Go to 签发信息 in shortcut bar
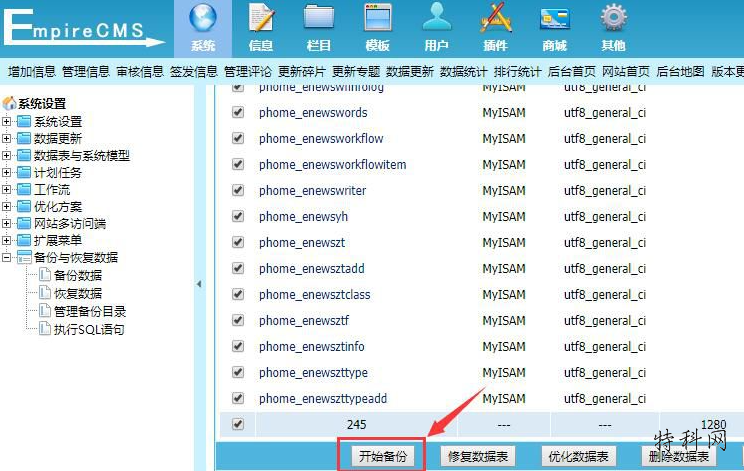The height and width of the screenshot is (471, 744). (194, 72)
